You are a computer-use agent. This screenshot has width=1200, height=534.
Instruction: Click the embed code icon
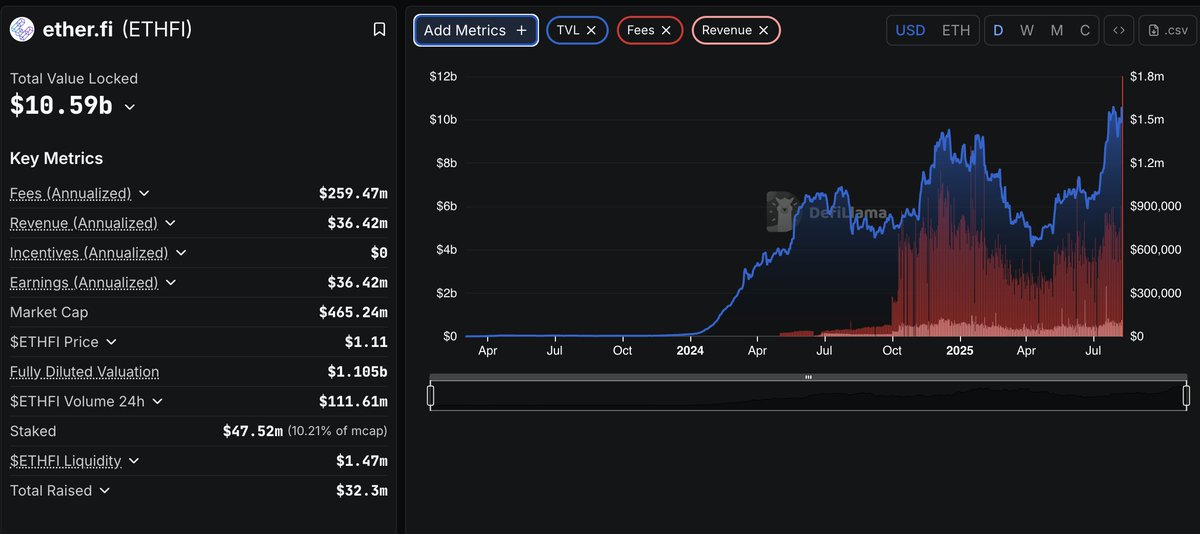click(x=1119, y=30)
